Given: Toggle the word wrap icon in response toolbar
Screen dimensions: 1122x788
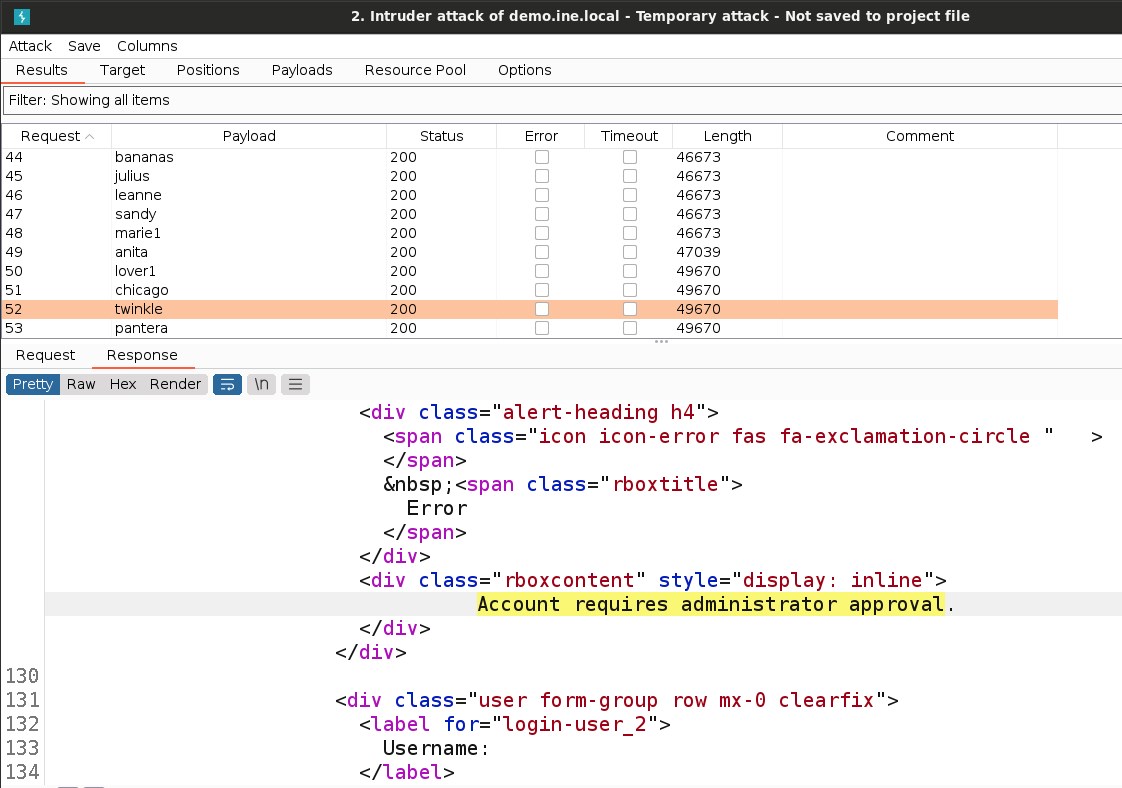Looking at the screenshot, I should point(227,384).
